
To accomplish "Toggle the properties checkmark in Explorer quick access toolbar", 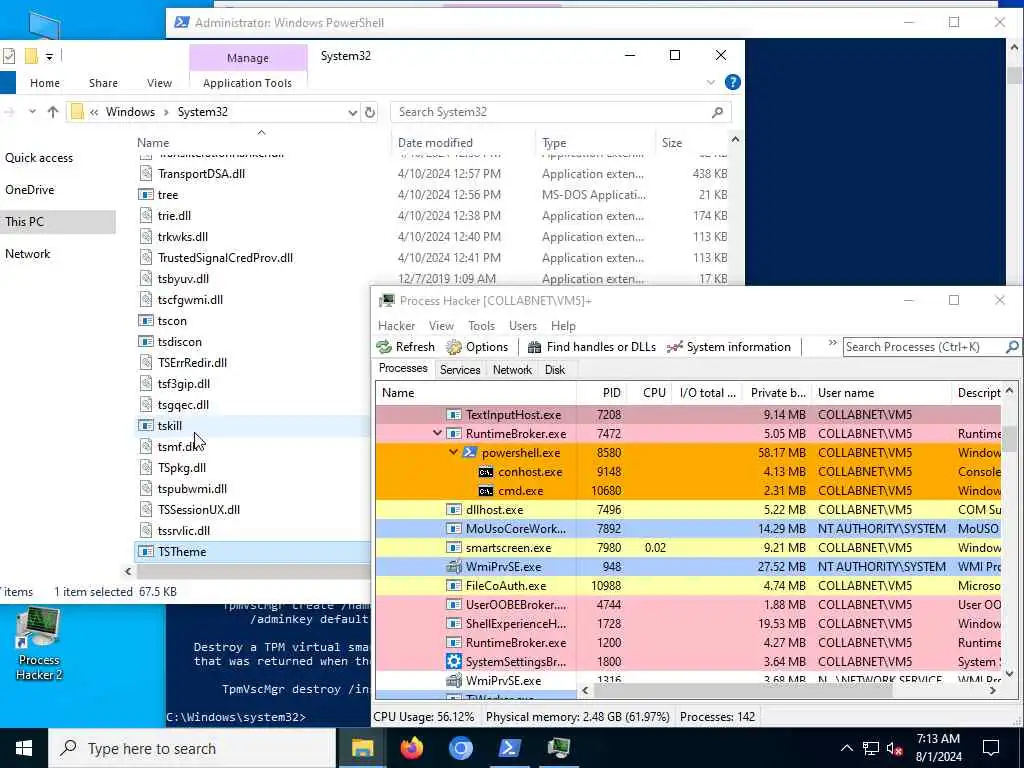I will click(8, 56).
